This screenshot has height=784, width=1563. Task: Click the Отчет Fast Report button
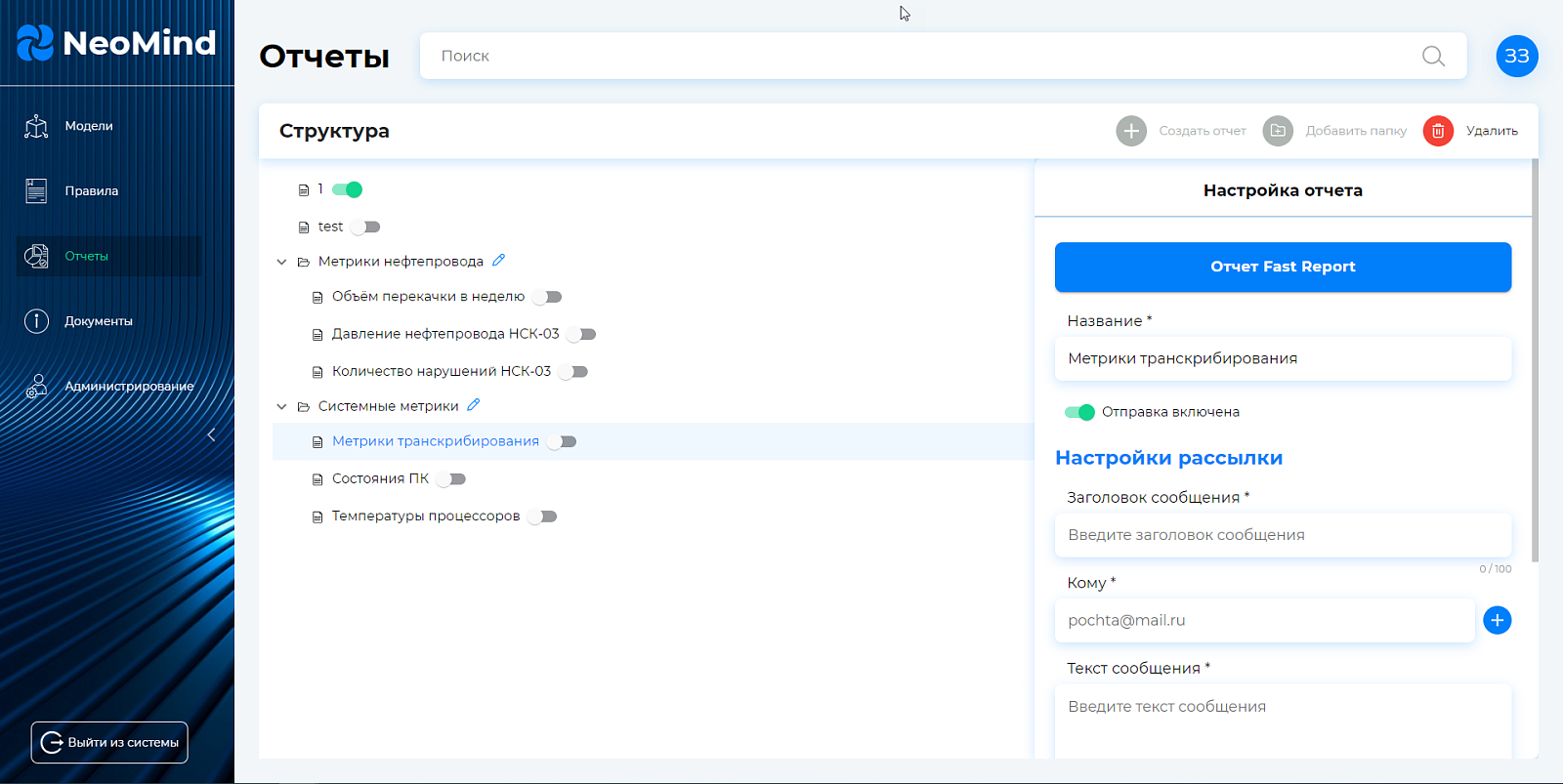tap(1283, 267)
